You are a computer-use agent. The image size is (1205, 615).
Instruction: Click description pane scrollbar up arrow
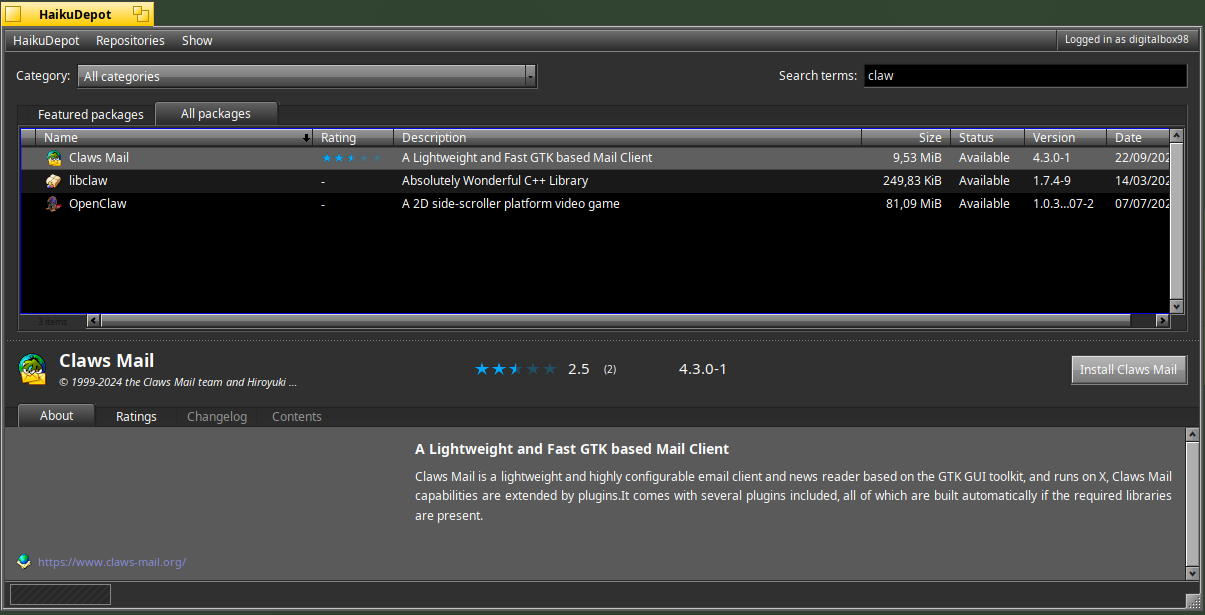(x=1192, y=435)
